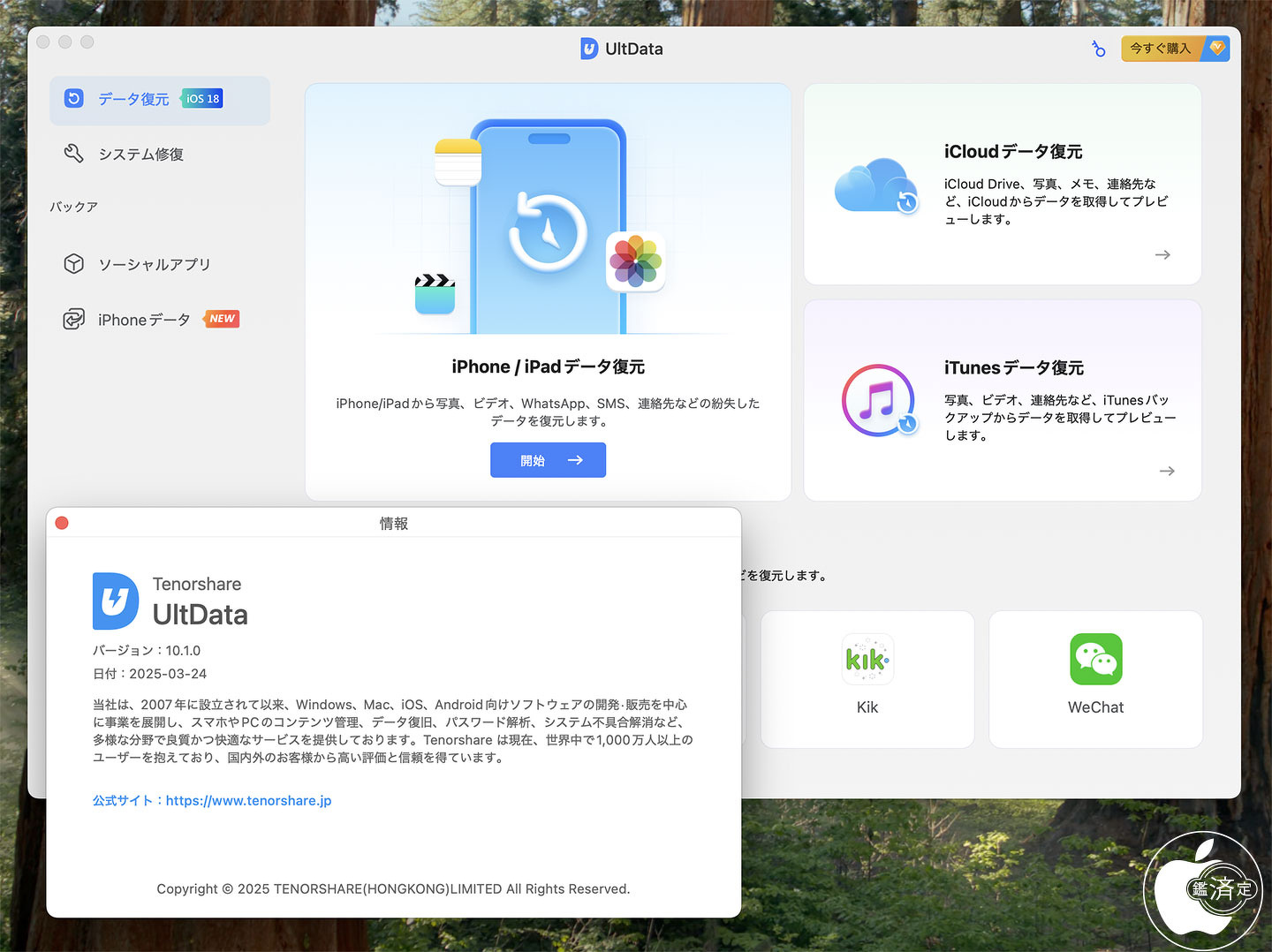1272x952 pixels.
Task: Click the iTunes music note icon
Action: pyautogui.click(x=878, y=401)
